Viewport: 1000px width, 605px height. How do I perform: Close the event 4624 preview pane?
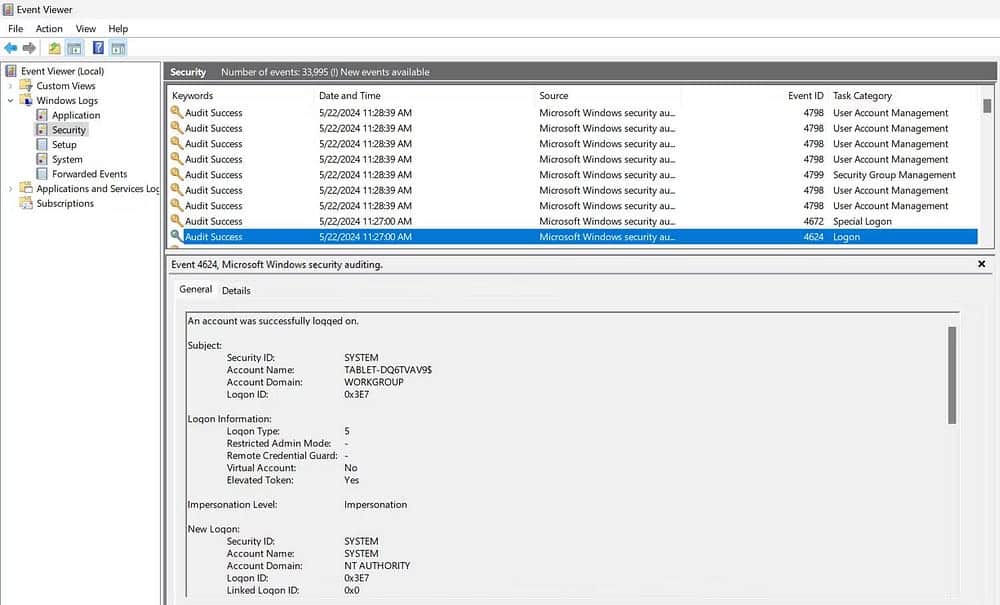(981, 264)
